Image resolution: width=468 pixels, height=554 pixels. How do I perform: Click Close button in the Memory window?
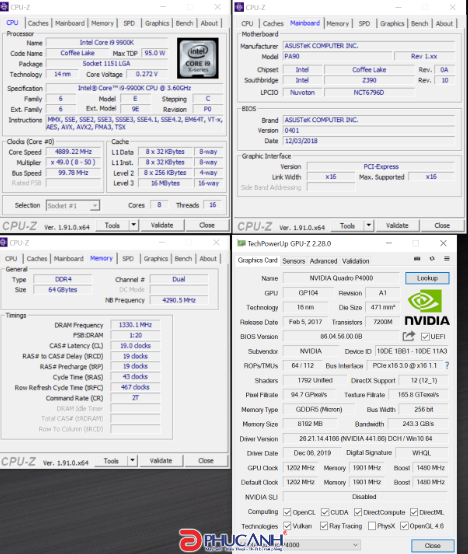click(x=206, y=461)
